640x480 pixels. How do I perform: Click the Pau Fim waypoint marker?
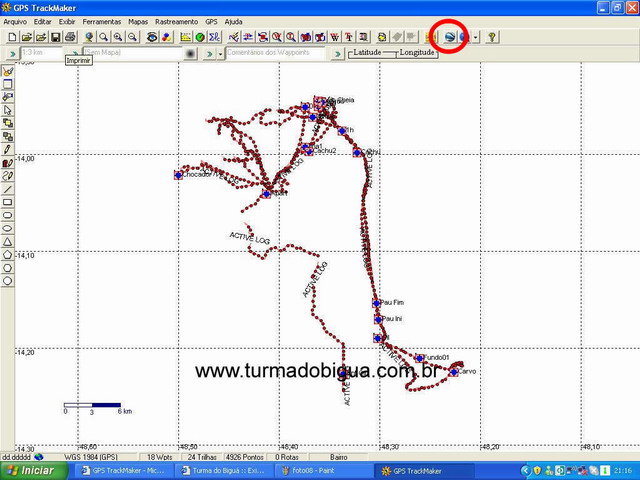pyautogui.click(x=377, y=303)
